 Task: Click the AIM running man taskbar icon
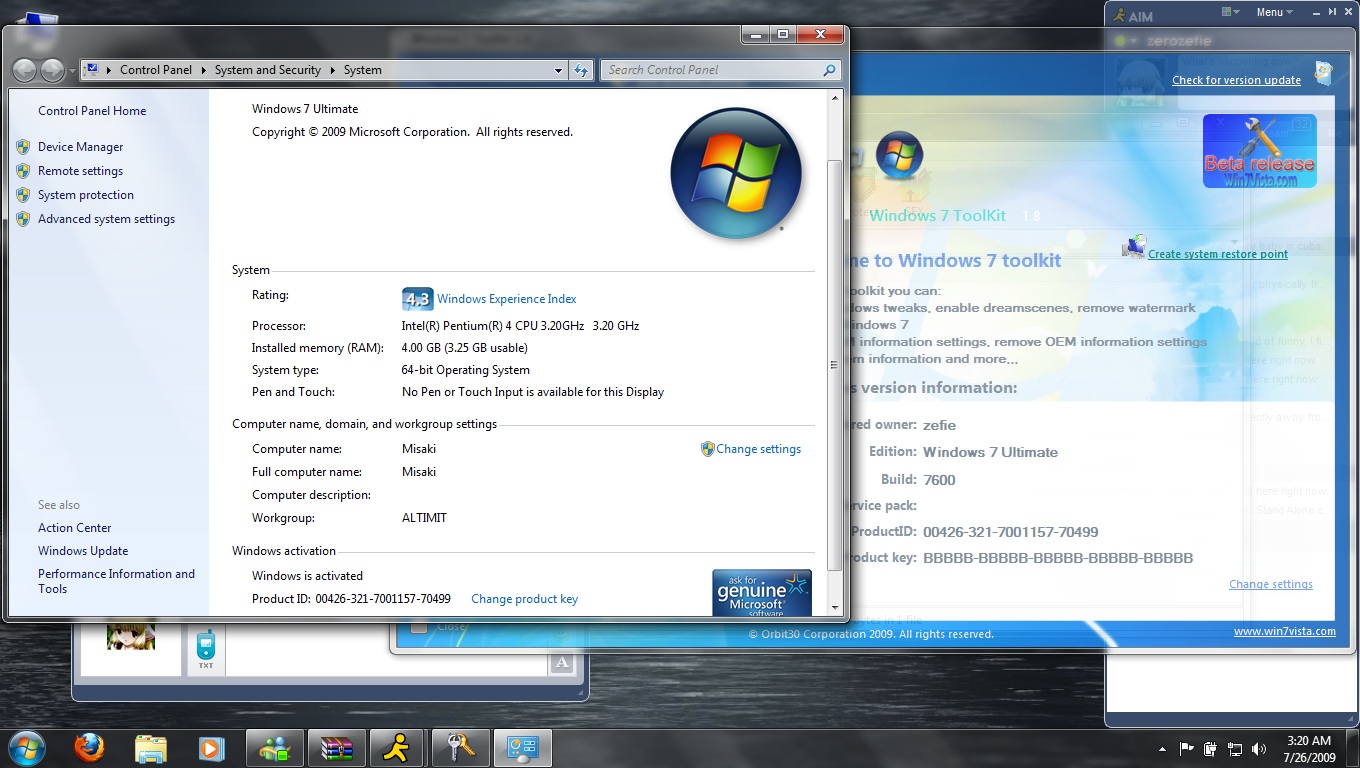tap(396, 748)
